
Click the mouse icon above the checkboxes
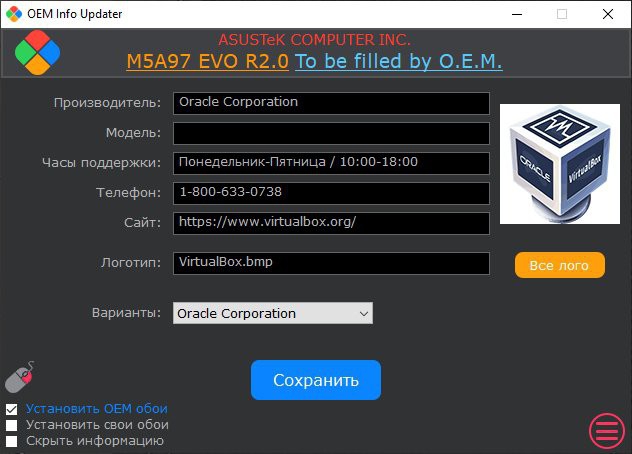point(19,377)
